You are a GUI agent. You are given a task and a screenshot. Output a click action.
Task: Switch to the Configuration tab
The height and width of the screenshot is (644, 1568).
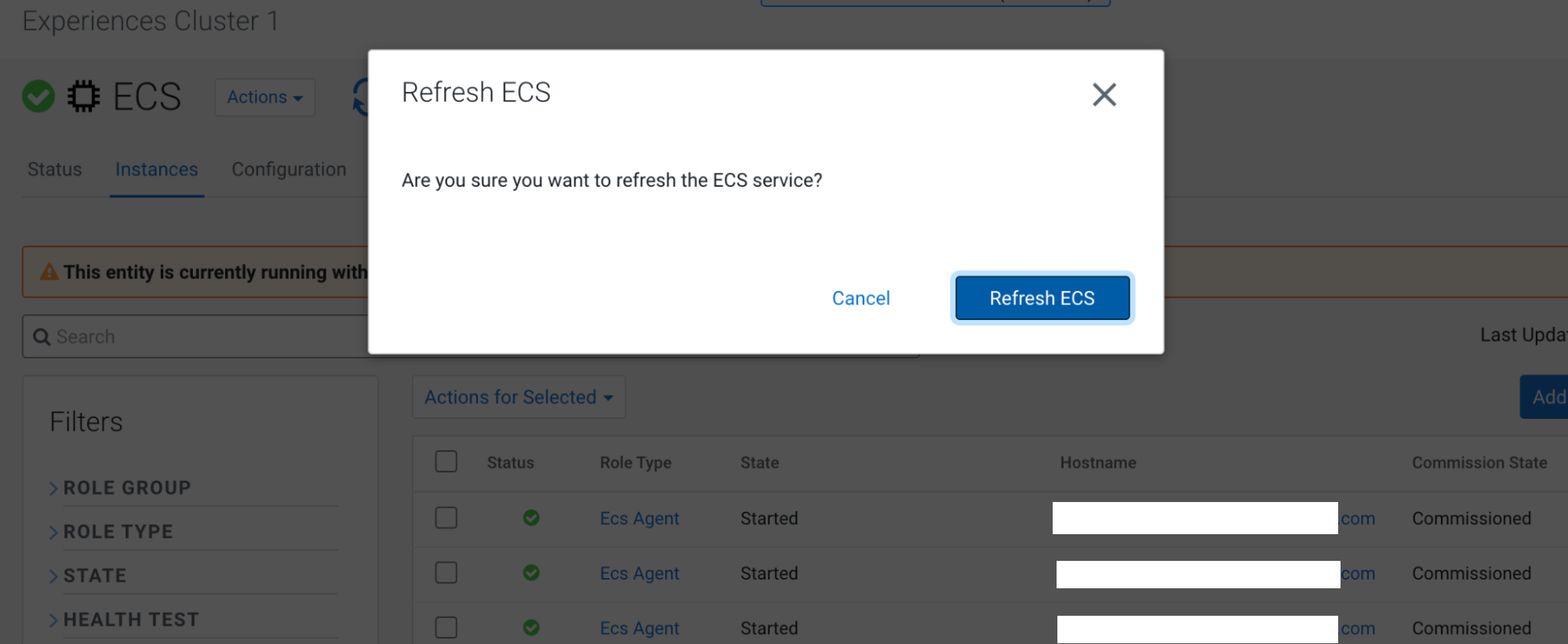289,169
